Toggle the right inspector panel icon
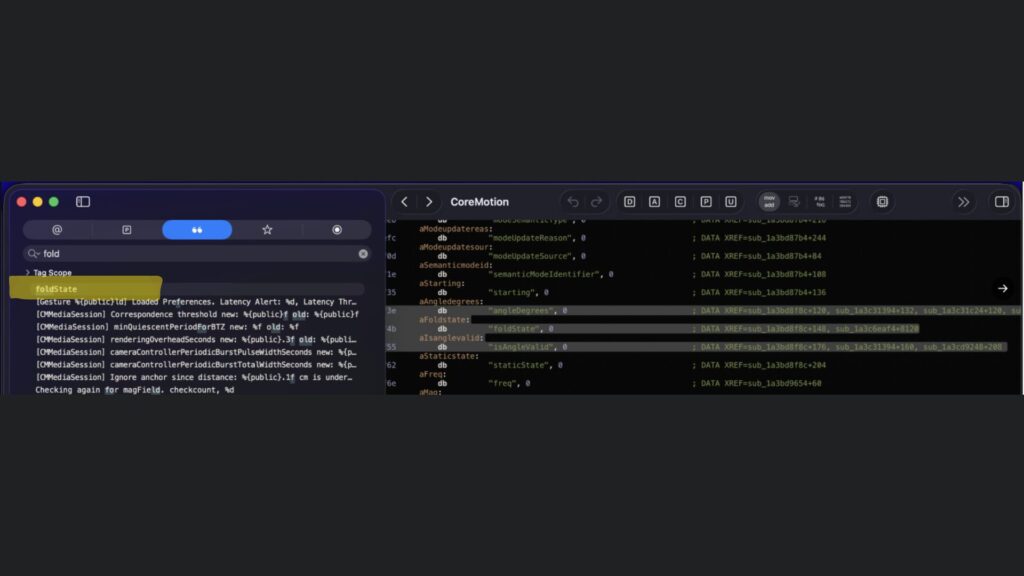 [1002, 202]
